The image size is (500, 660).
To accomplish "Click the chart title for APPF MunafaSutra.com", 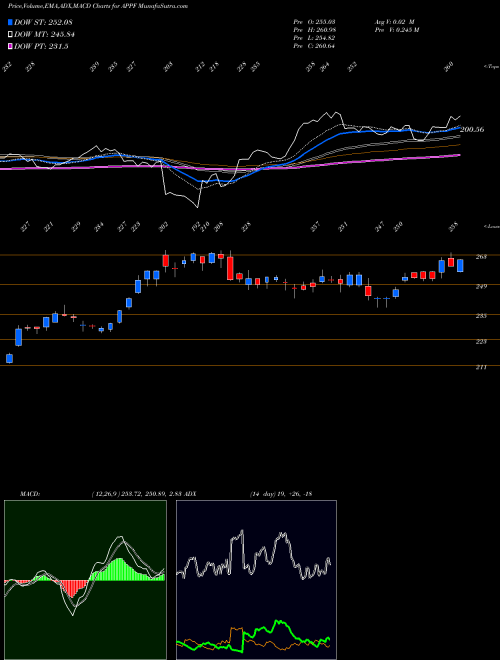I will tap(98, 6).
